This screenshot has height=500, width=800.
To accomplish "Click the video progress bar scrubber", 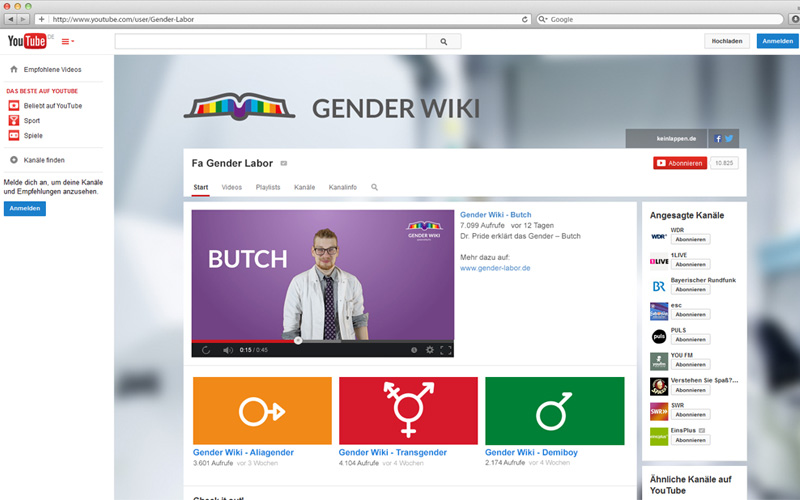I will click(298, 340).
